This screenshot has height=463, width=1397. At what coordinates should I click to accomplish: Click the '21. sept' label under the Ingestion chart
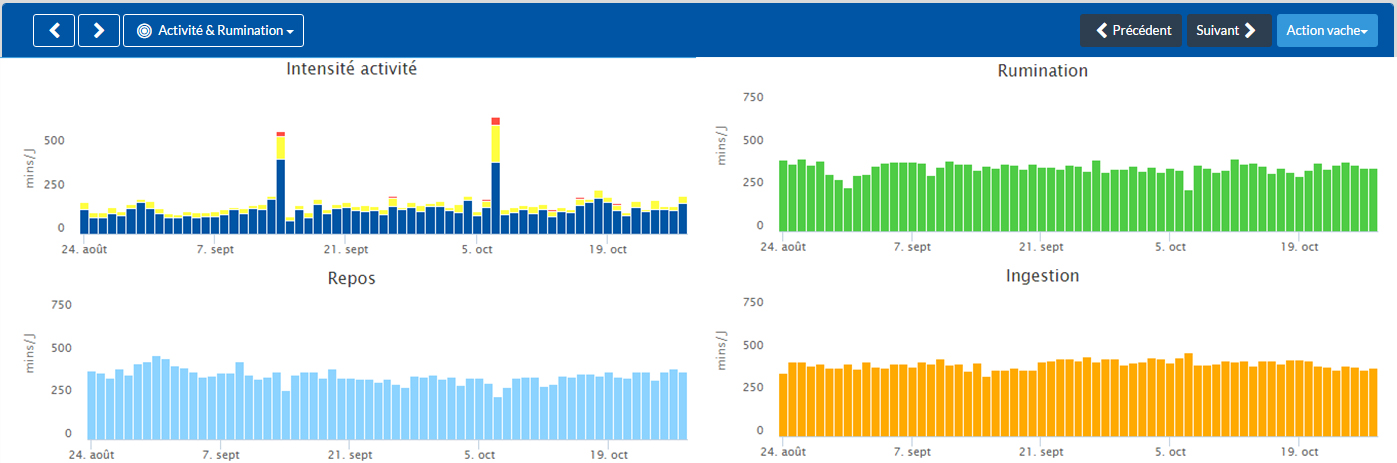(1041, 452)
